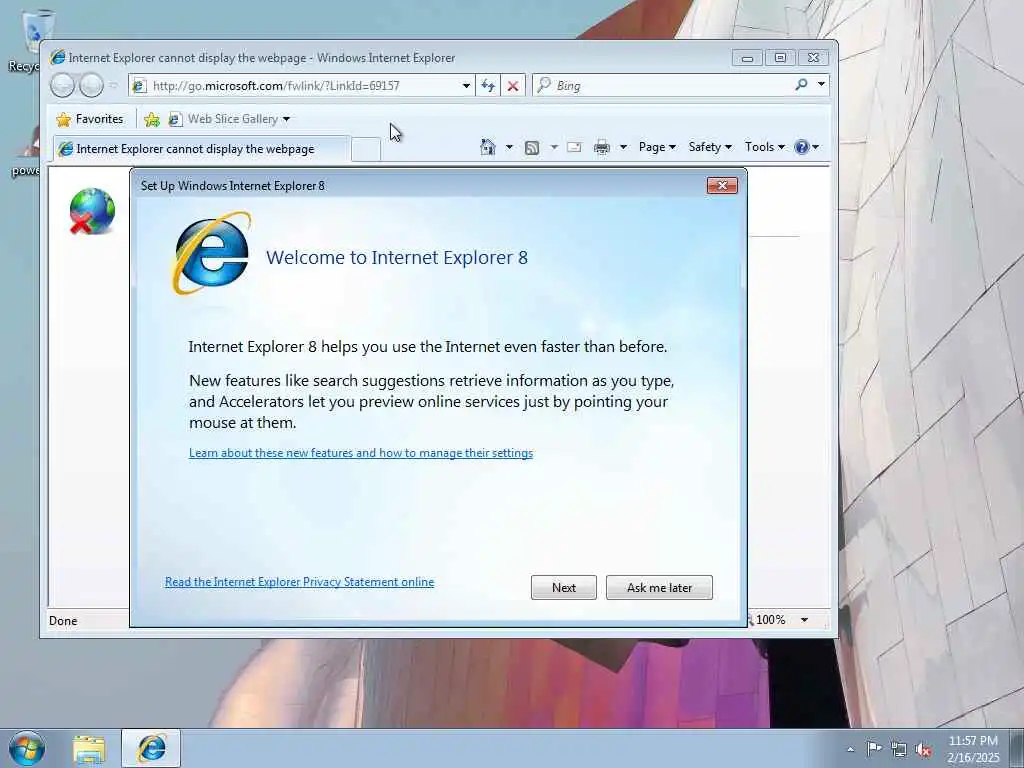Select the 'Internet Explorer cannot display the webpage' tab
This screenshot has height=768, width=1024.
pyautogui.click(x=201, y=149)
